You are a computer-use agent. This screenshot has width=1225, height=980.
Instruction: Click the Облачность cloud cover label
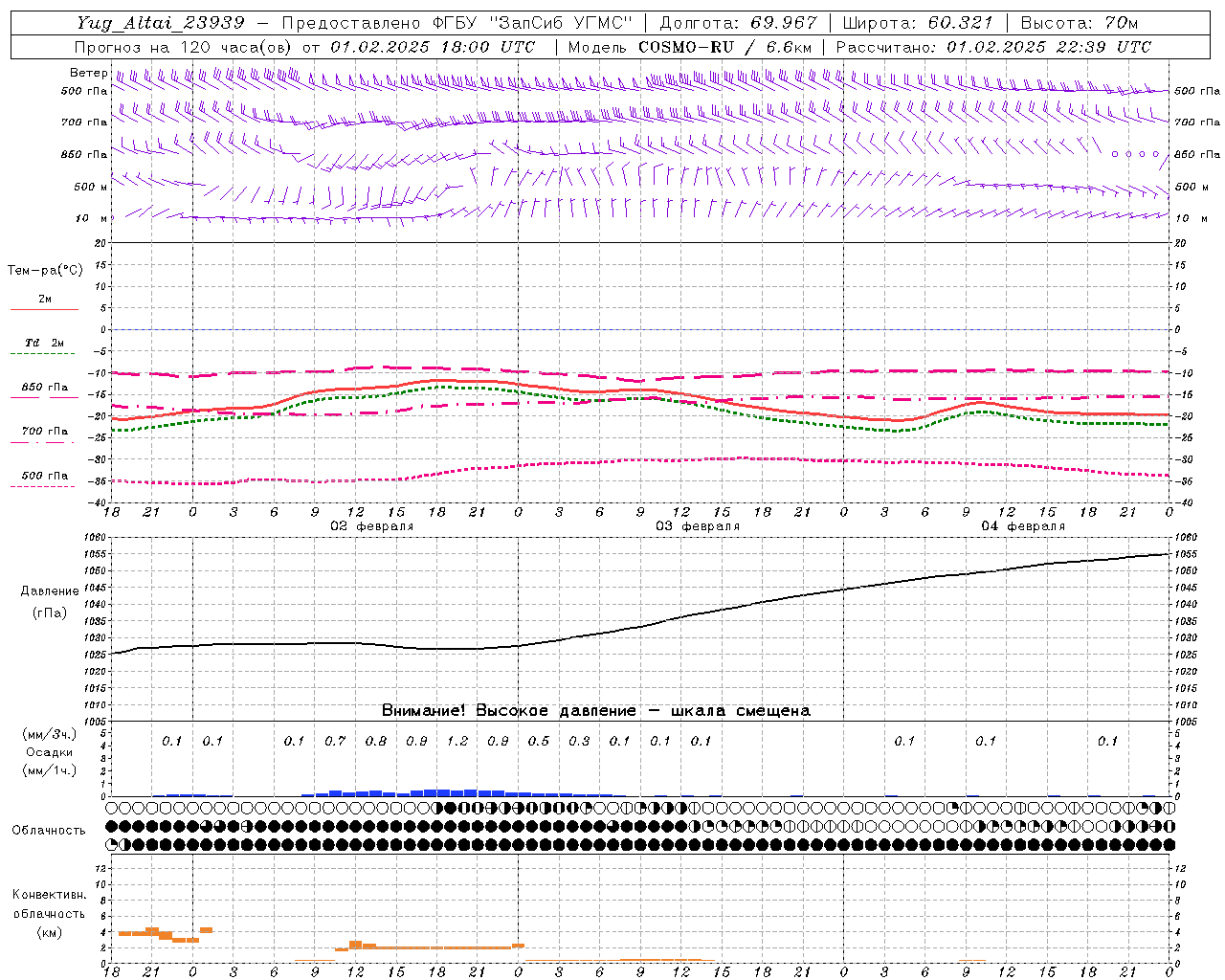(49, 831)
